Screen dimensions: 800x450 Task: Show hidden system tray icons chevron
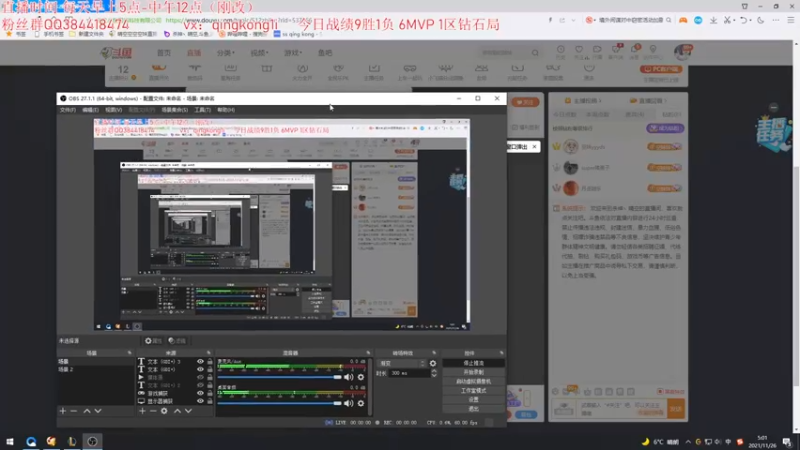(x=688, y=442)
